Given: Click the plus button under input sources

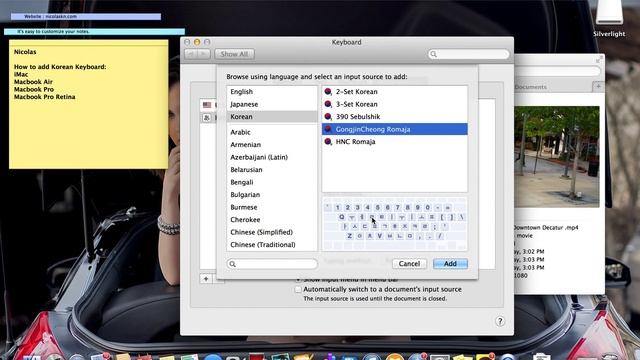Looking at the screenshot, I should point(206,279).
